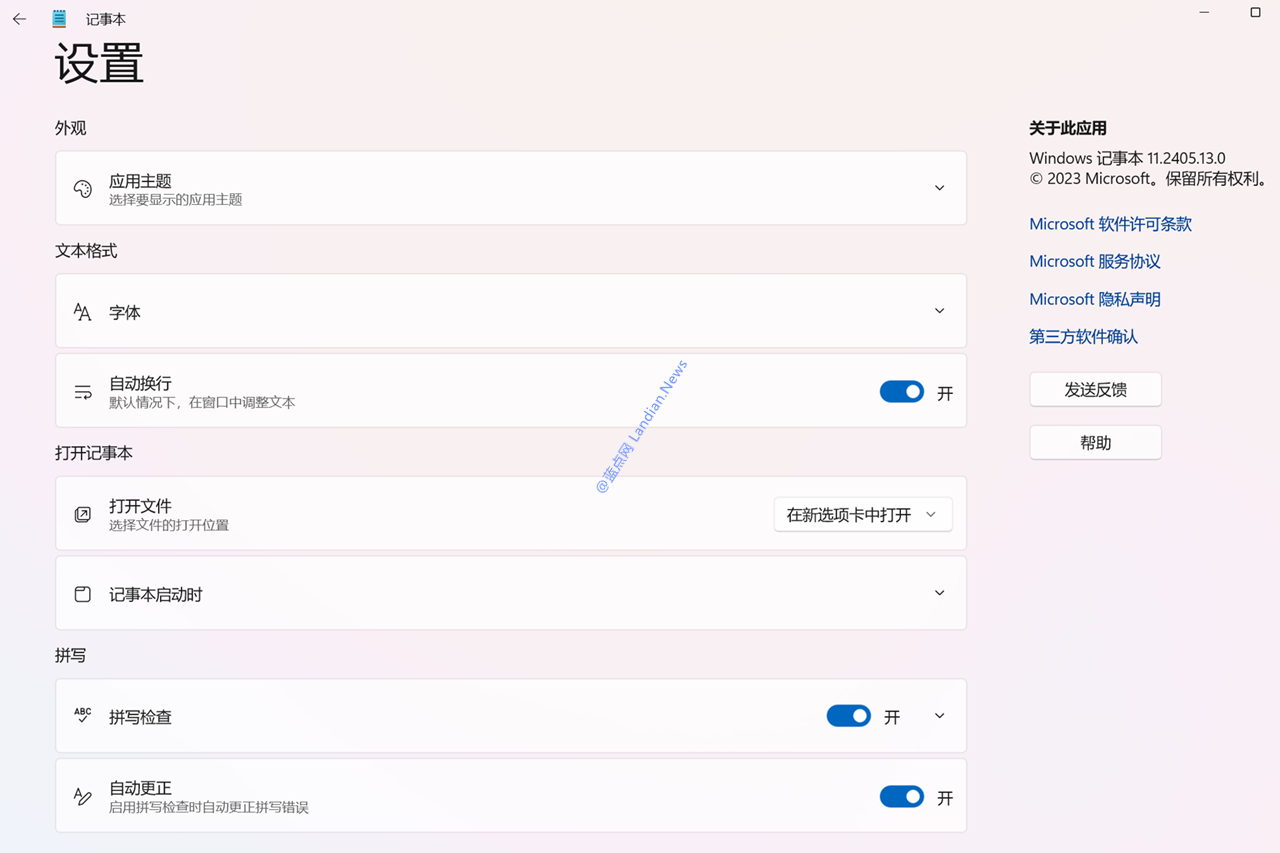This screenshot has height=853, width=1280.
Task: Expand the 记事本启动时 chevron
Action: 939,593
